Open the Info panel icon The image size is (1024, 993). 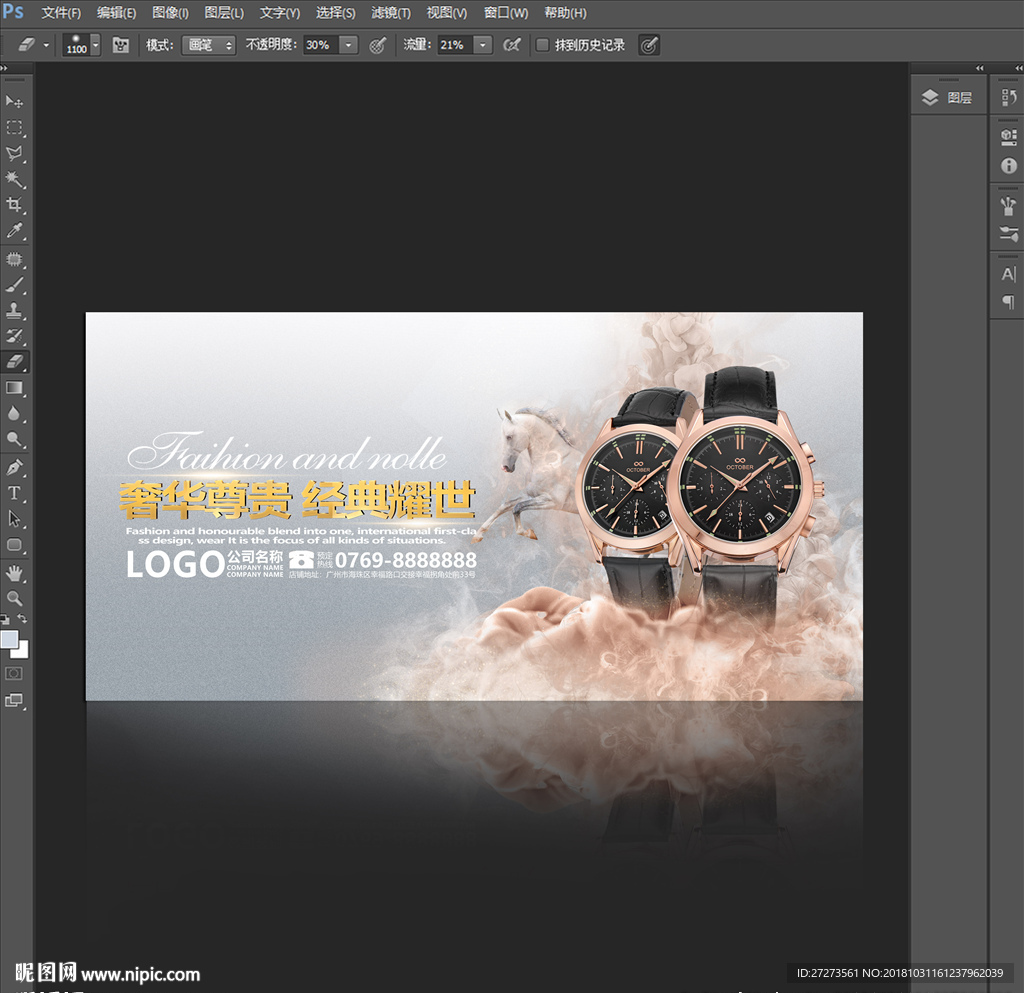tap(1008, 166)
